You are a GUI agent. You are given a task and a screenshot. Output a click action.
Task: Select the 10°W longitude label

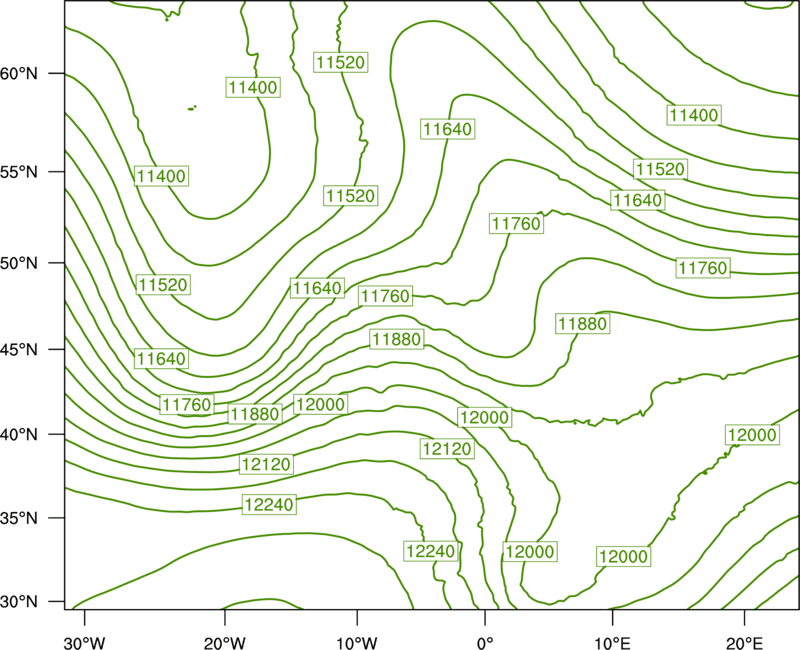(x=357, y=643)
